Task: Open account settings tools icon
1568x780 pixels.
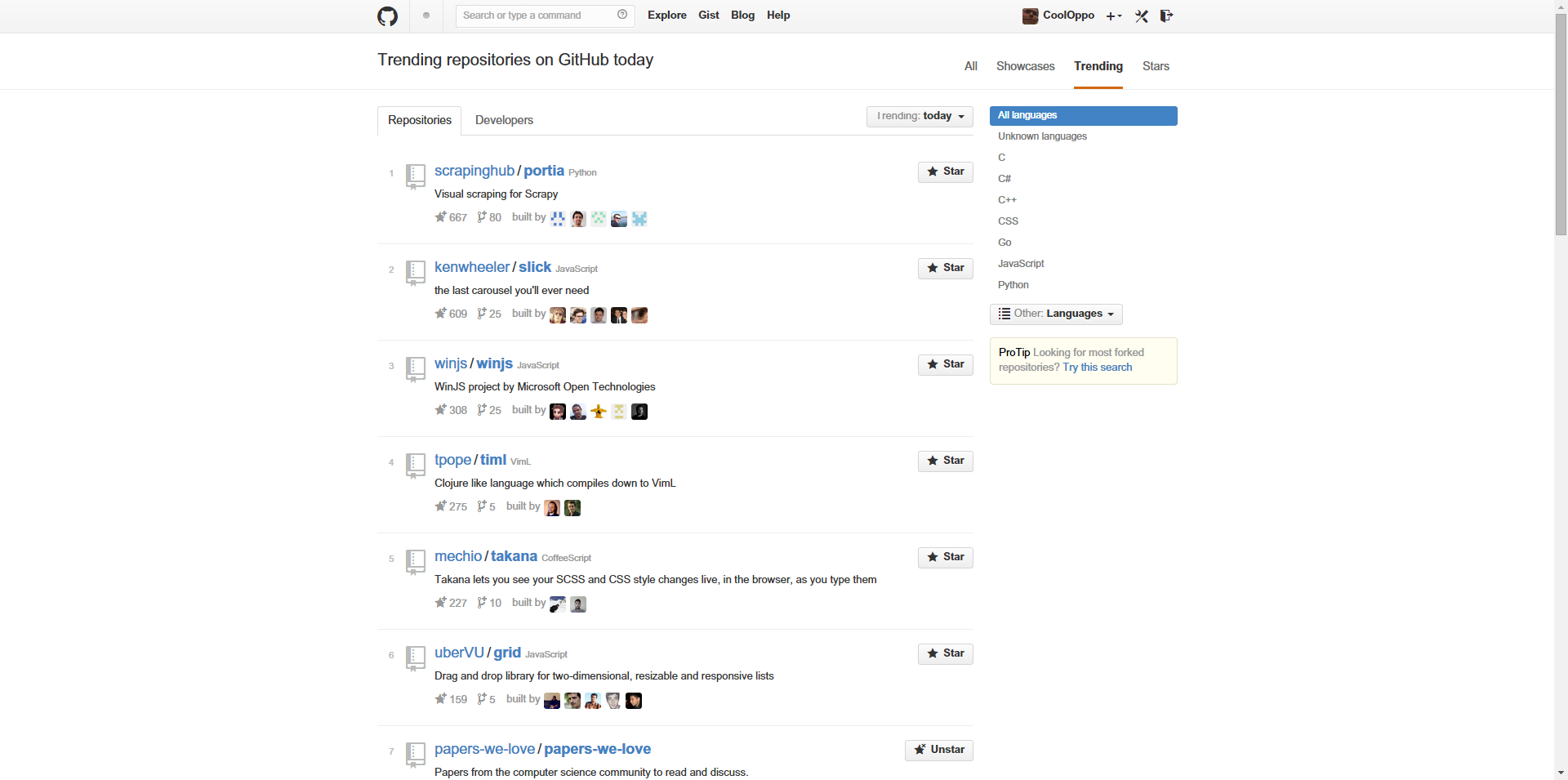Action: [1142, 16]
